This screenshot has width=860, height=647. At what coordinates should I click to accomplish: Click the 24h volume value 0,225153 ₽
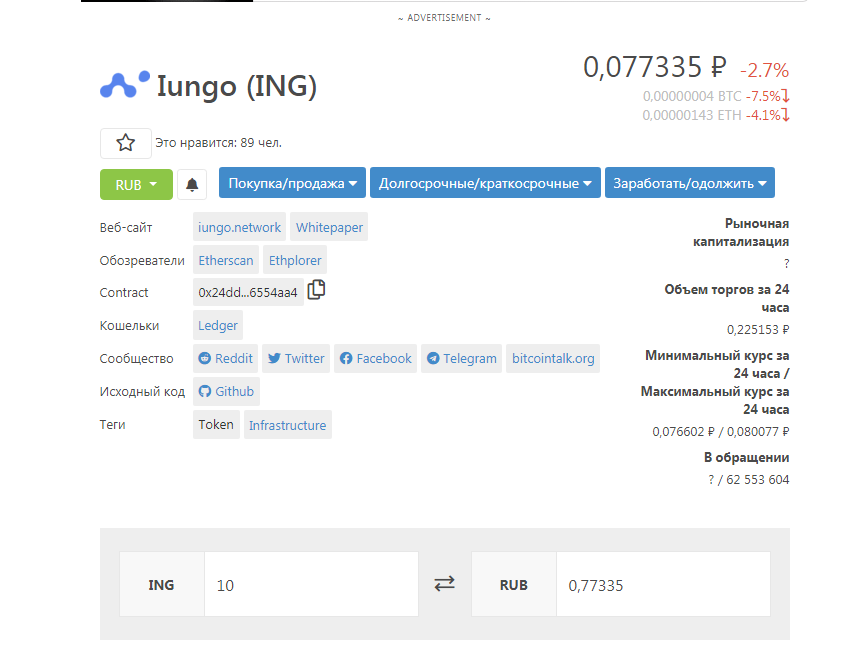(758, 330)
